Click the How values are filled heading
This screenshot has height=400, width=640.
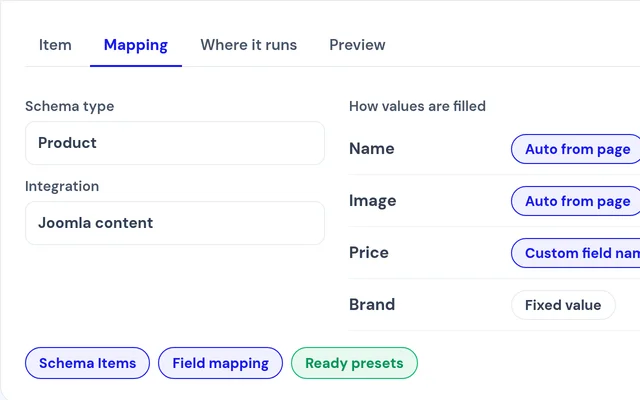418,106
